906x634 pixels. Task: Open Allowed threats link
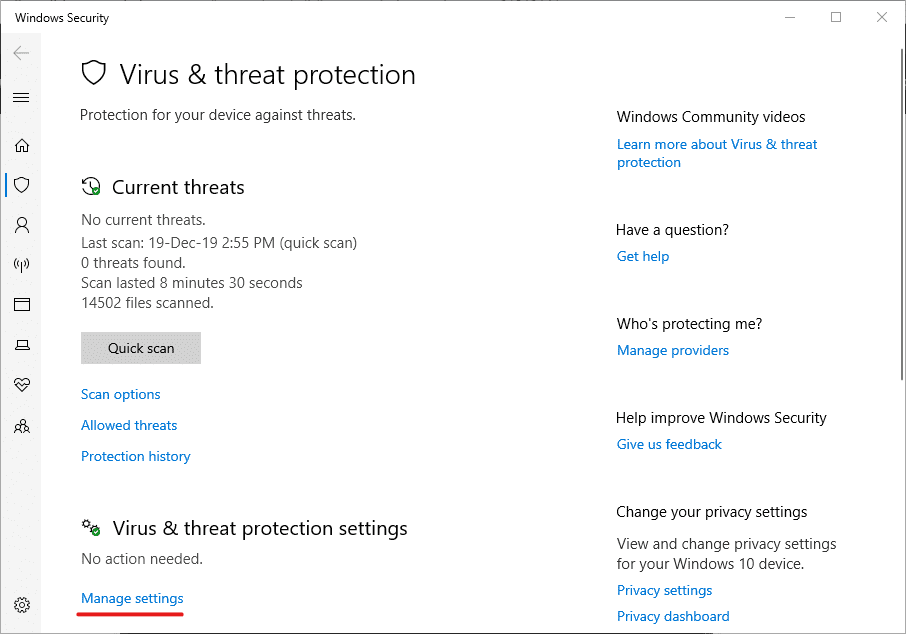click(129, 426)
